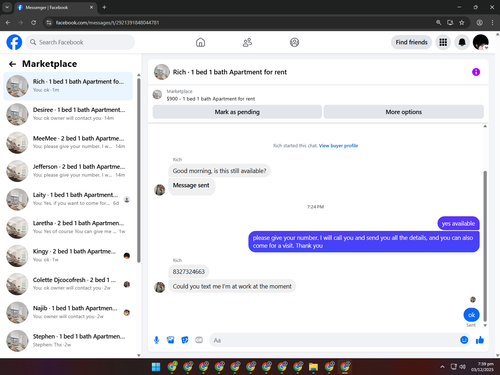
Task: Click the Find friends button
Action: [411, 42]
